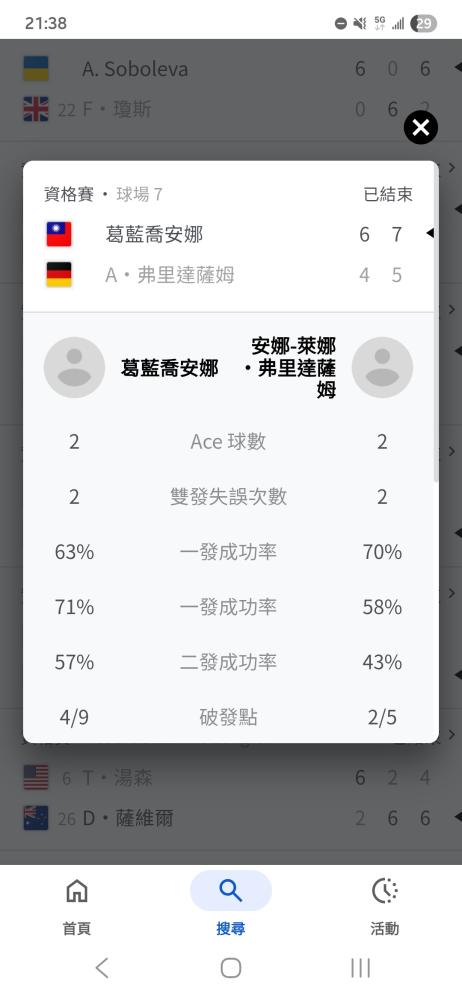
Task: Tap the muted sound status icon
Action: 360,24
